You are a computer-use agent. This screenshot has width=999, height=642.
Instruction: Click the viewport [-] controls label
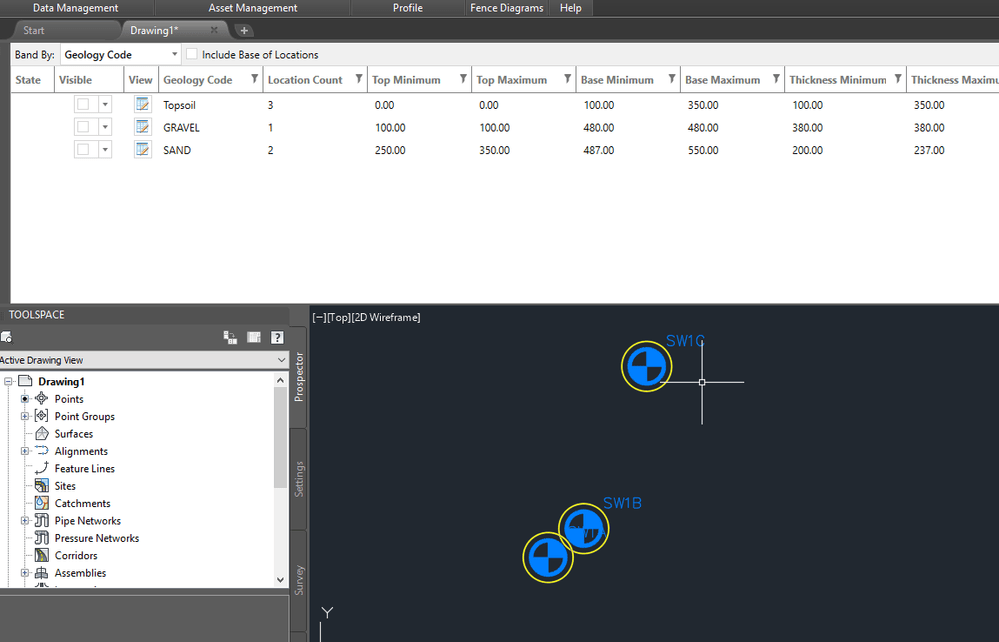tap(319, 317)
